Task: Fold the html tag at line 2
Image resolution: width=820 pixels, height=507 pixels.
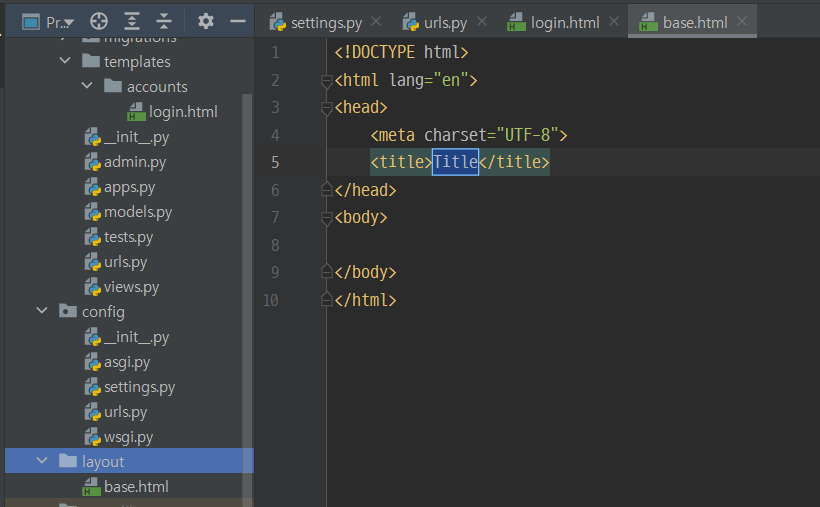Action: pyautogui.click(x=326, y=81)
